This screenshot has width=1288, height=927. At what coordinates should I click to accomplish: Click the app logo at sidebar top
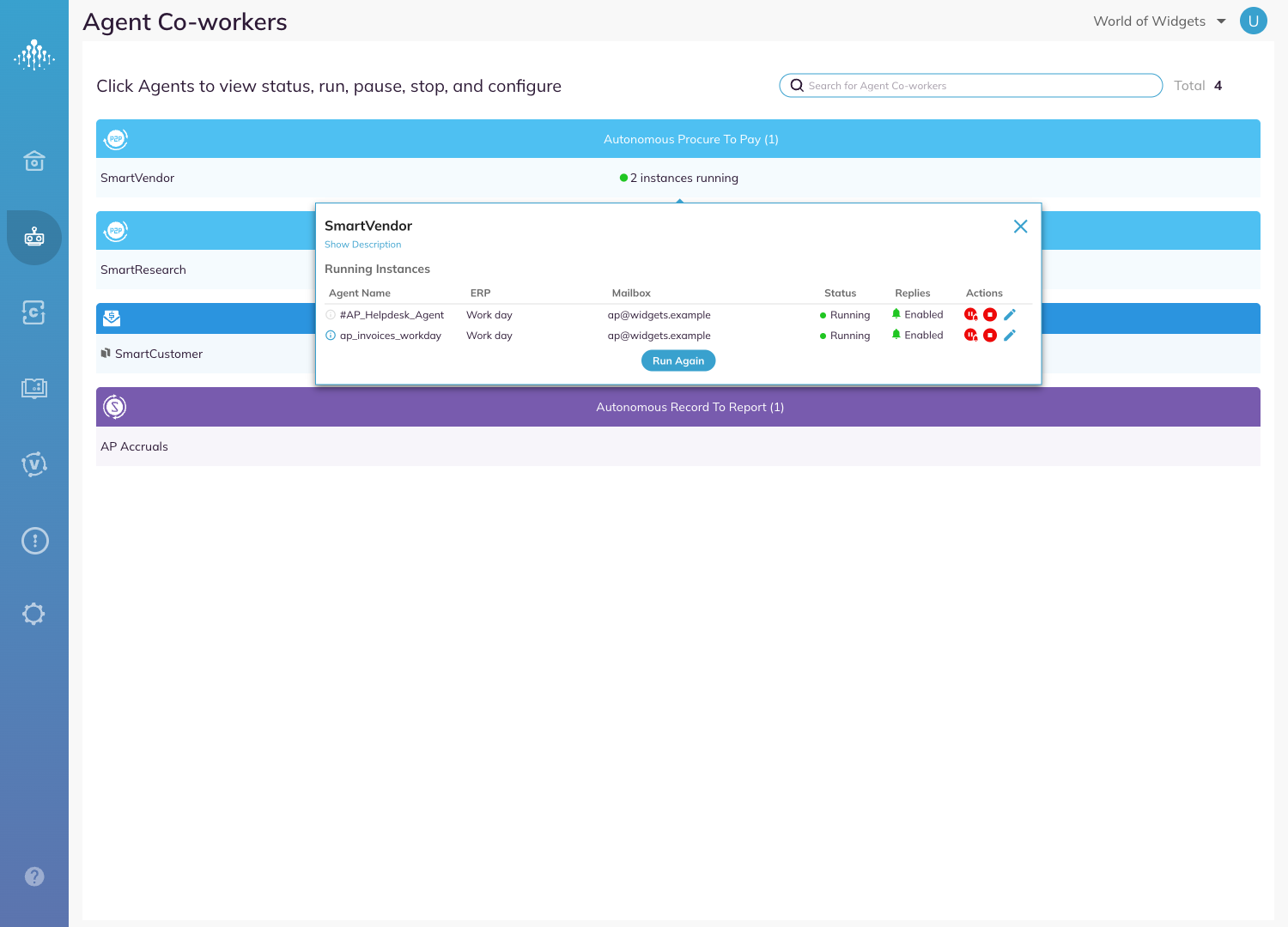point(34,55)
